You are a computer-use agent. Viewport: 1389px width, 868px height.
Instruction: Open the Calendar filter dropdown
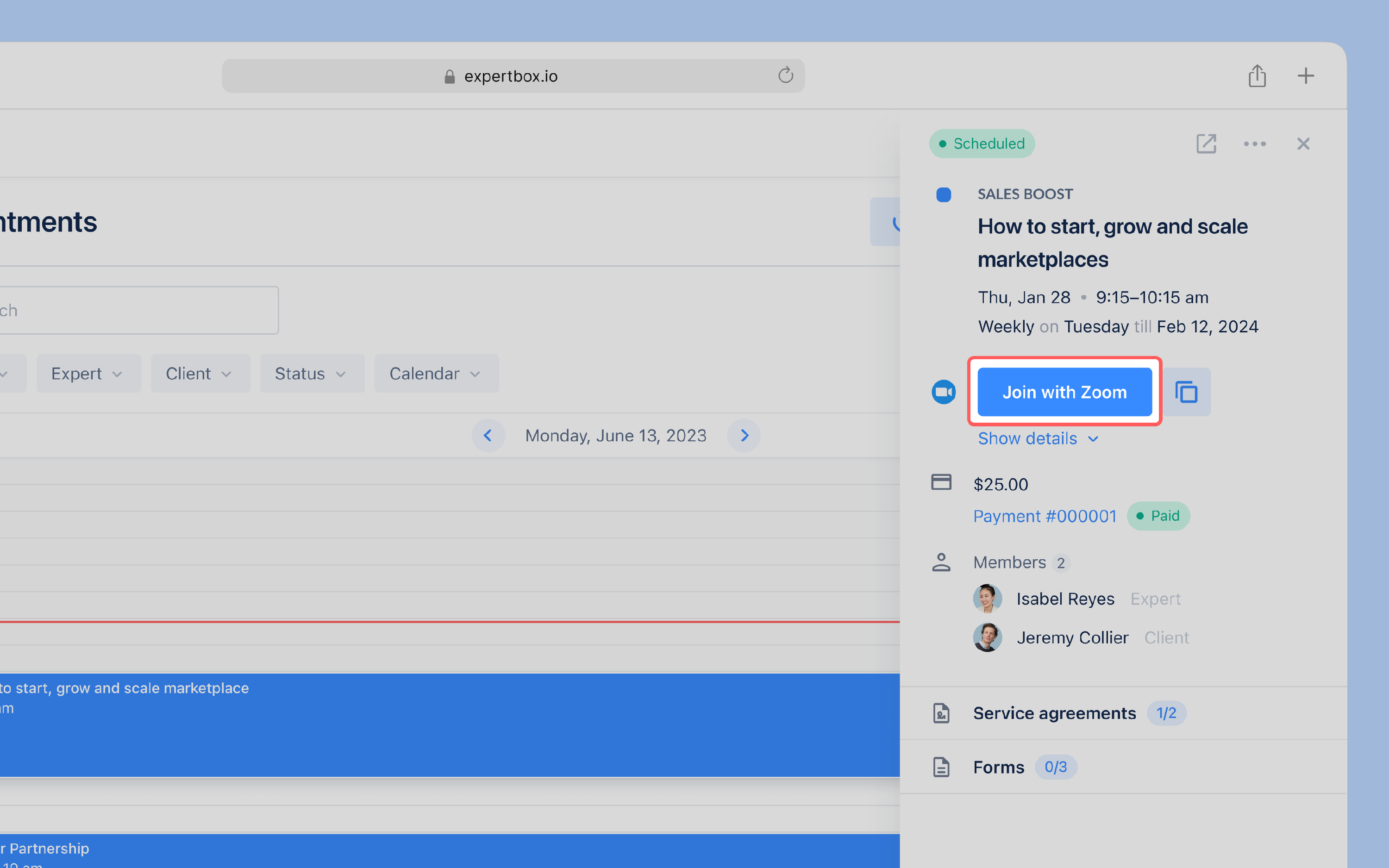[x=436, y=374]
